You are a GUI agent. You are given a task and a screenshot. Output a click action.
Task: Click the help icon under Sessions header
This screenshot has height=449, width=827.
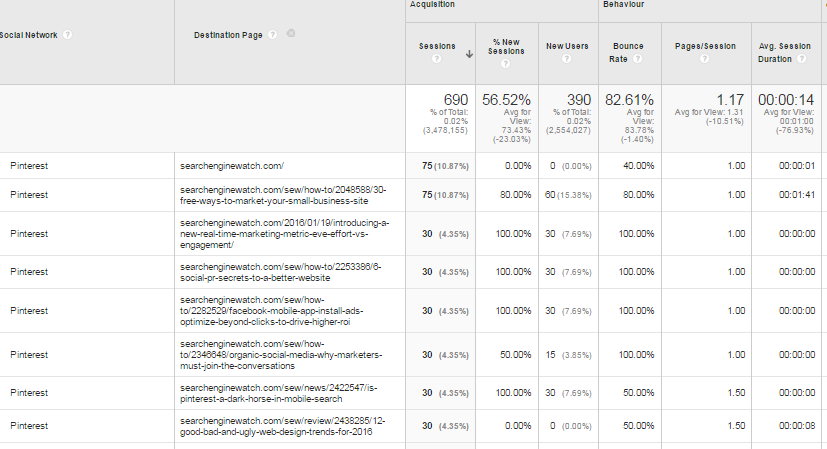(436, 59)
